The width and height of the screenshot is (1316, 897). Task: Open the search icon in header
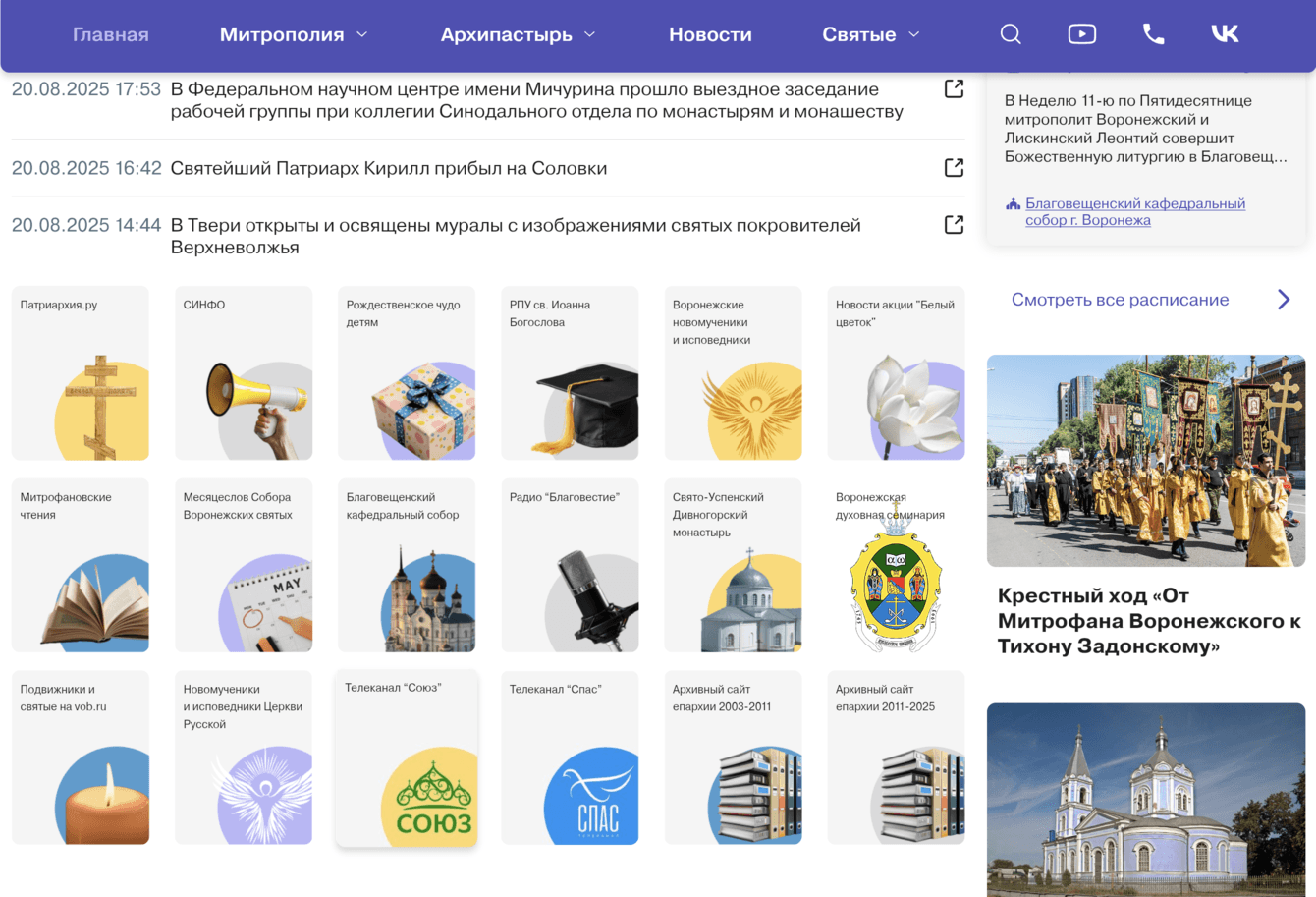1011,34
